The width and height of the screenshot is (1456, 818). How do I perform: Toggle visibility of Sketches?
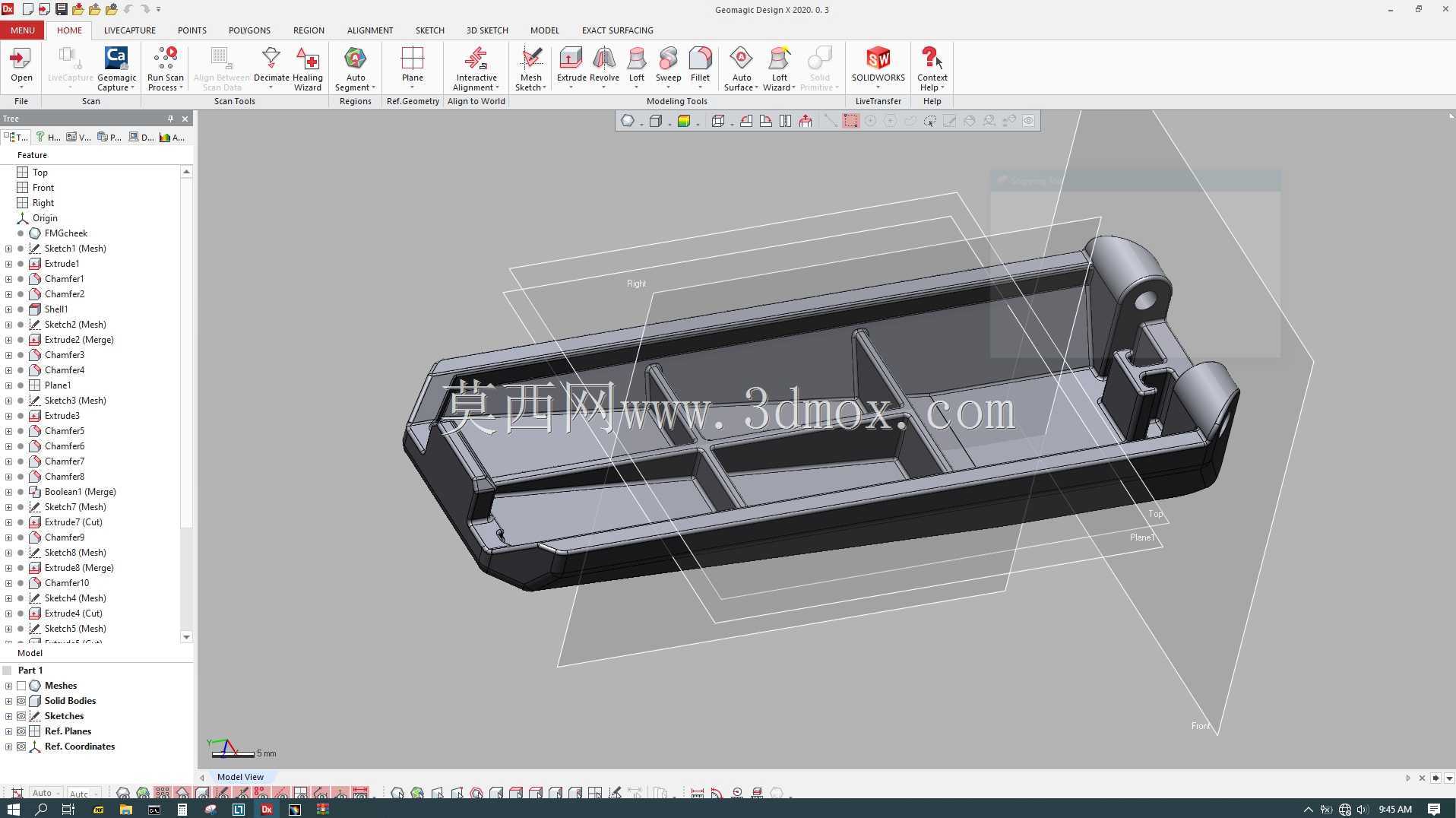tap(21, 716)
